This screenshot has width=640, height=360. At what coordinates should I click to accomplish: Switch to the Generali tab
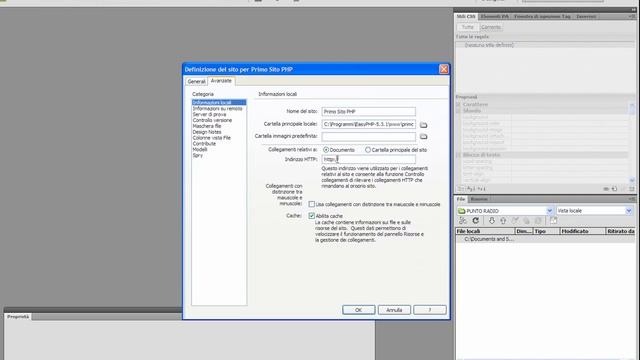[x=196, y=82]
